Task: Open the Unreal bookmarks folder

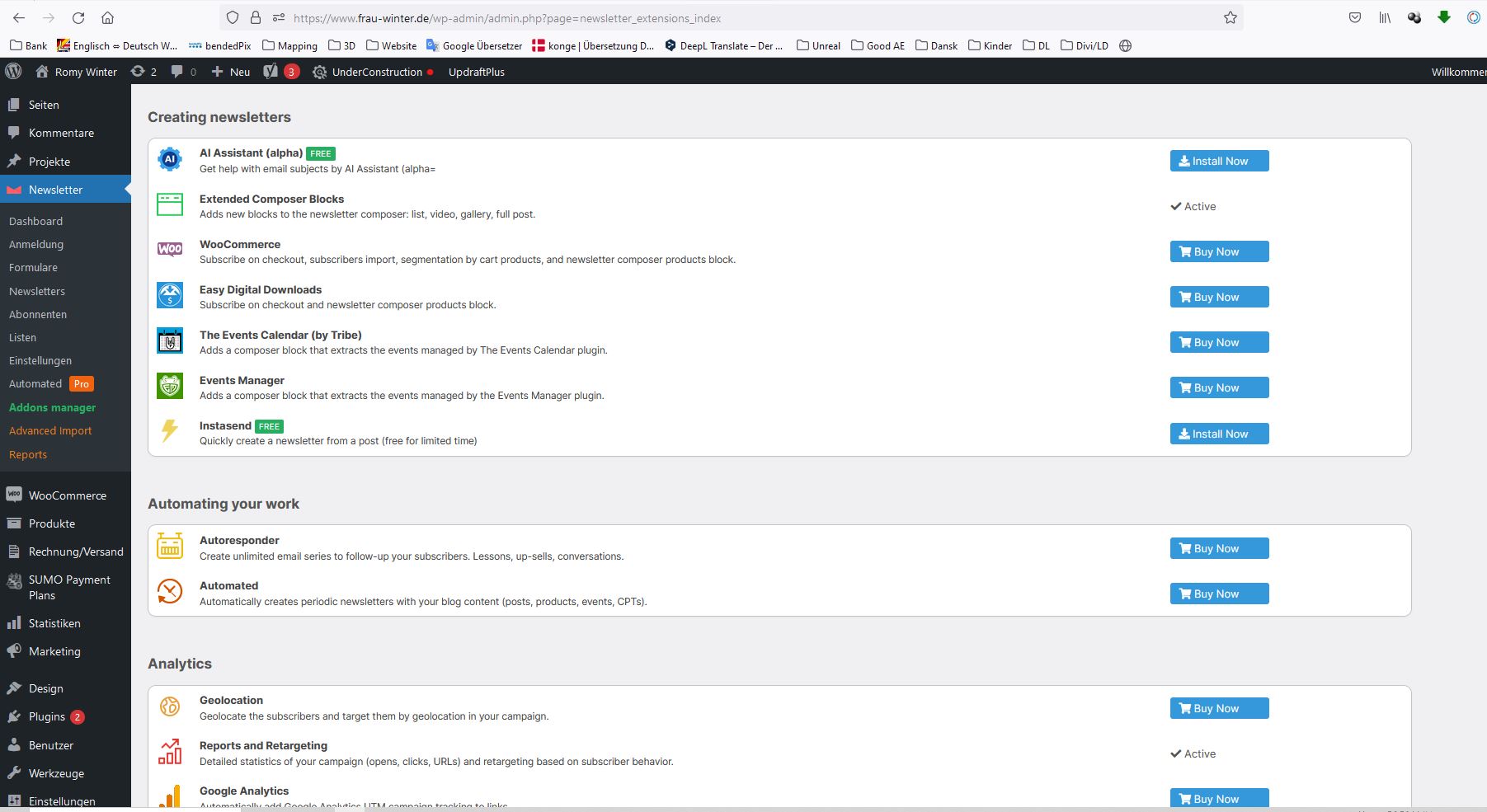Action: pos(818,46)
